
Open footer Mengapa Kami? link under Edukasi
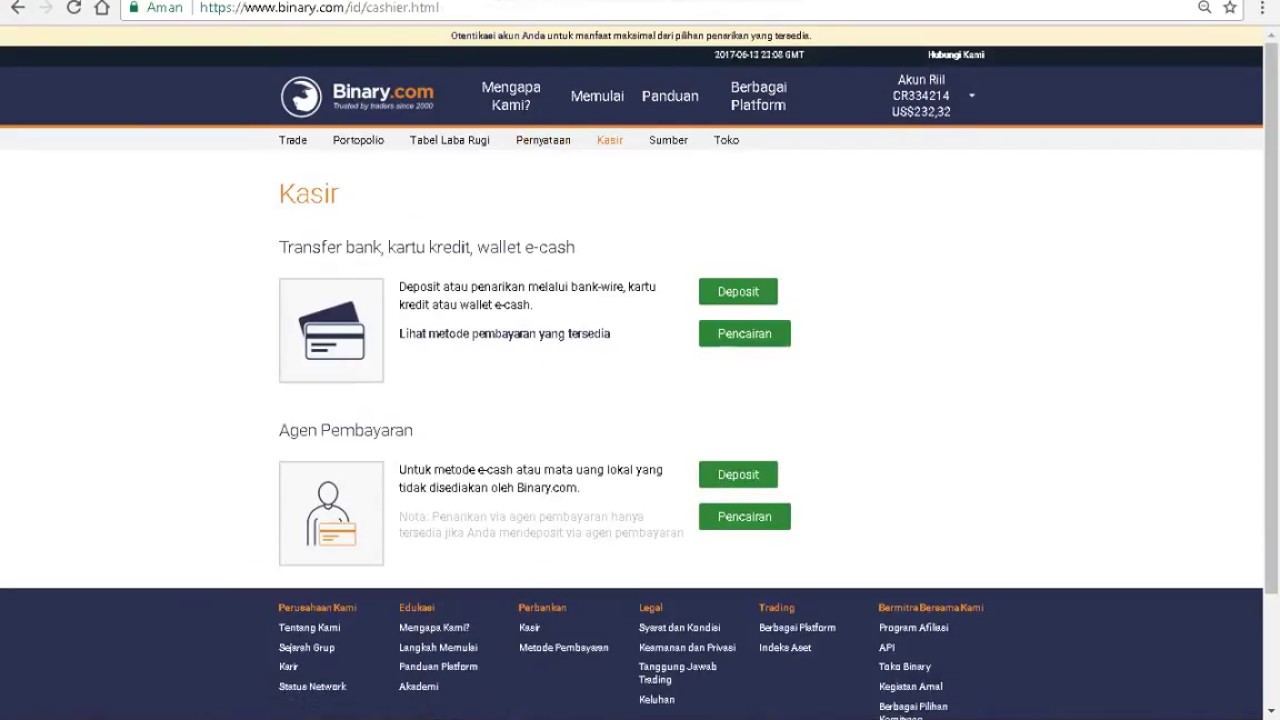[x=434, y=628]
